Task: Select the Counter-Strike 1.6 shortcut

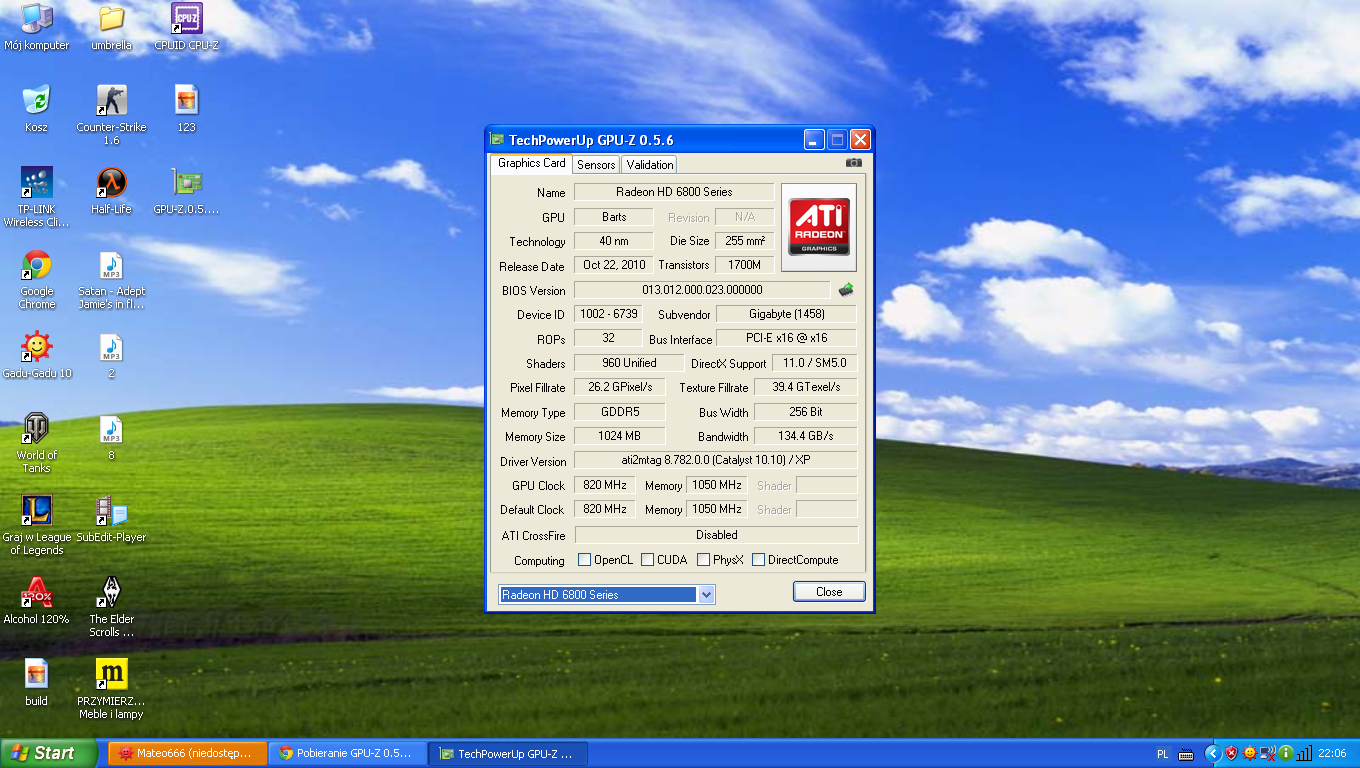Action: tap(111, 116)
